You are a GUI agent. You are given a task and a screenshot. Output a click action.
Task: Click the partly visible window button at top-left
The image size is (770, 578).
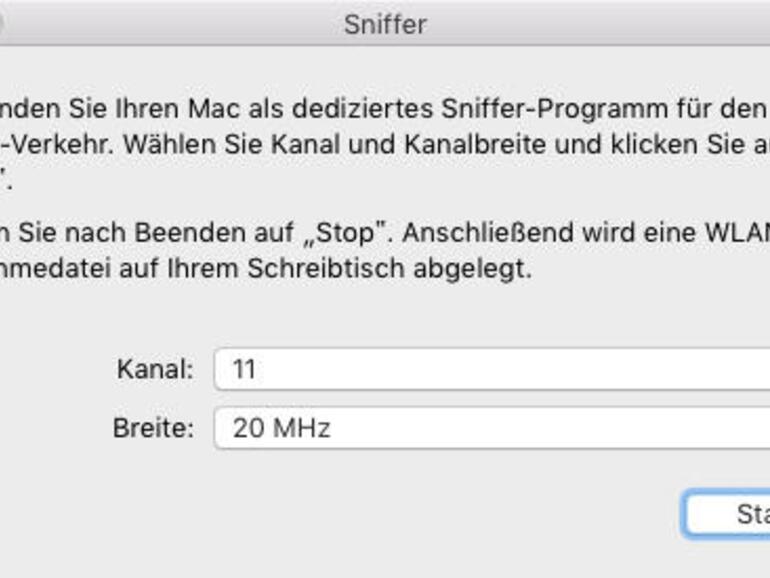(3, 22)
